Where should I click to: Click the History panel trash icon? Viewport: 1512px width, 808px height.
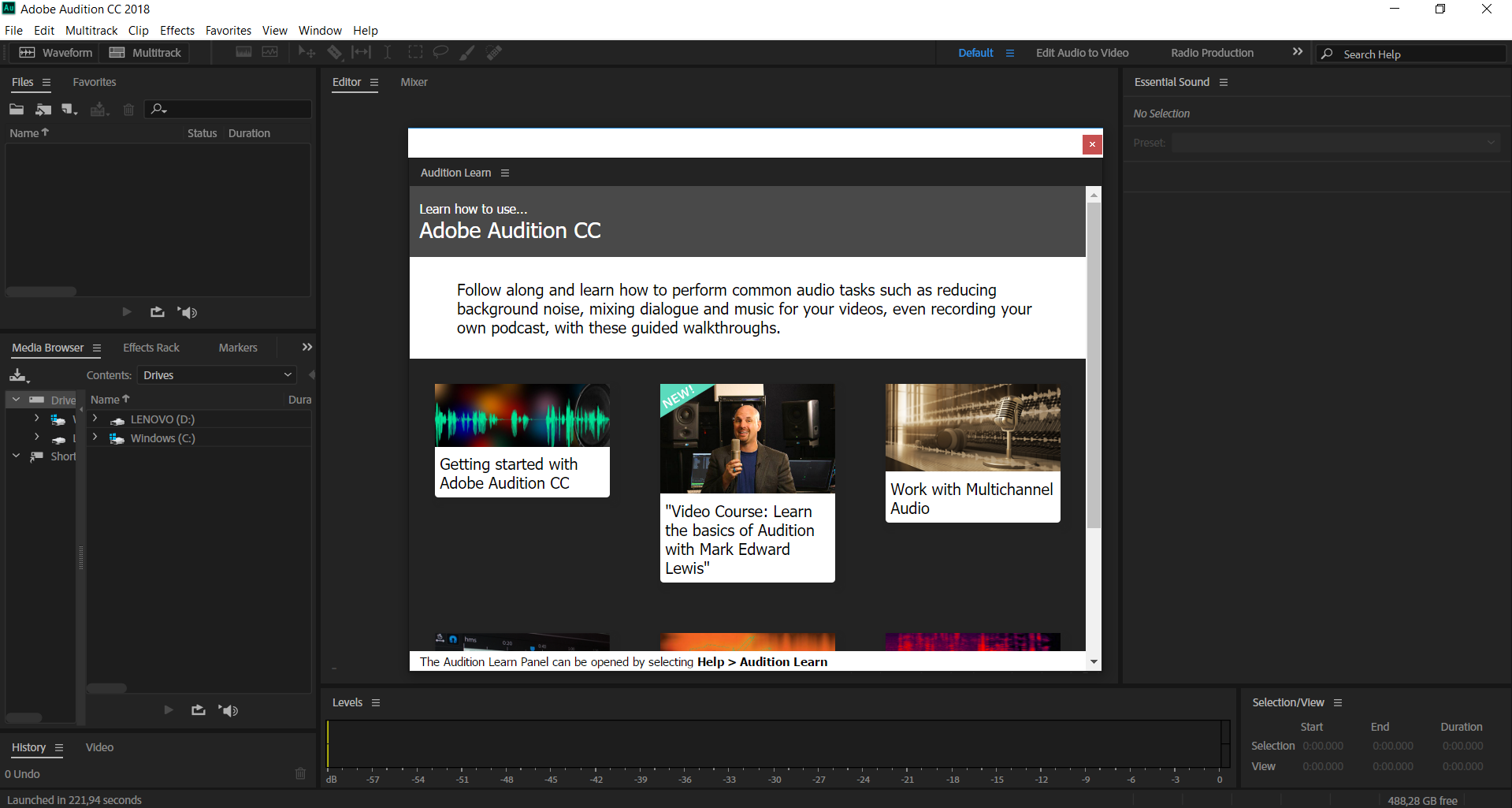[x=300, y=773]
